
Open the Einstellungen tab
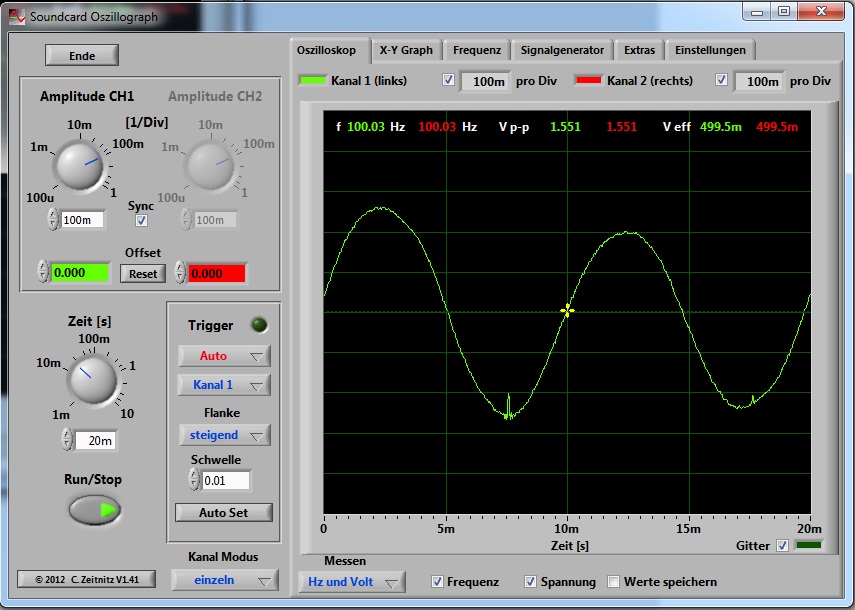point(710,50)
